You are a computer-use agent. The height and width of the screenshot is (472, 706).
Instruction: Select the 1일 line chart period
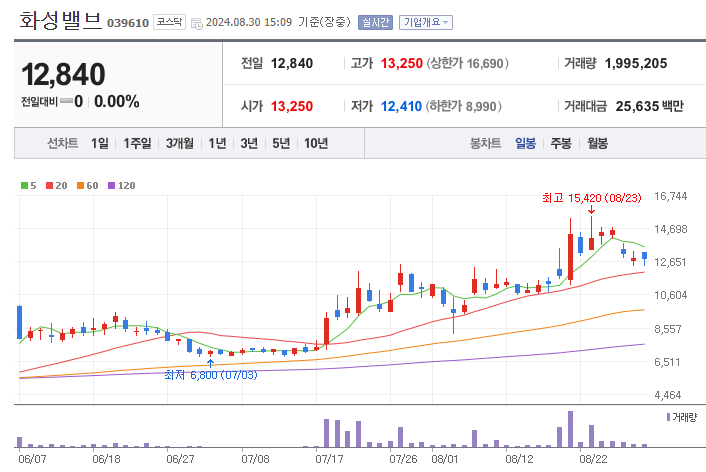100,143
